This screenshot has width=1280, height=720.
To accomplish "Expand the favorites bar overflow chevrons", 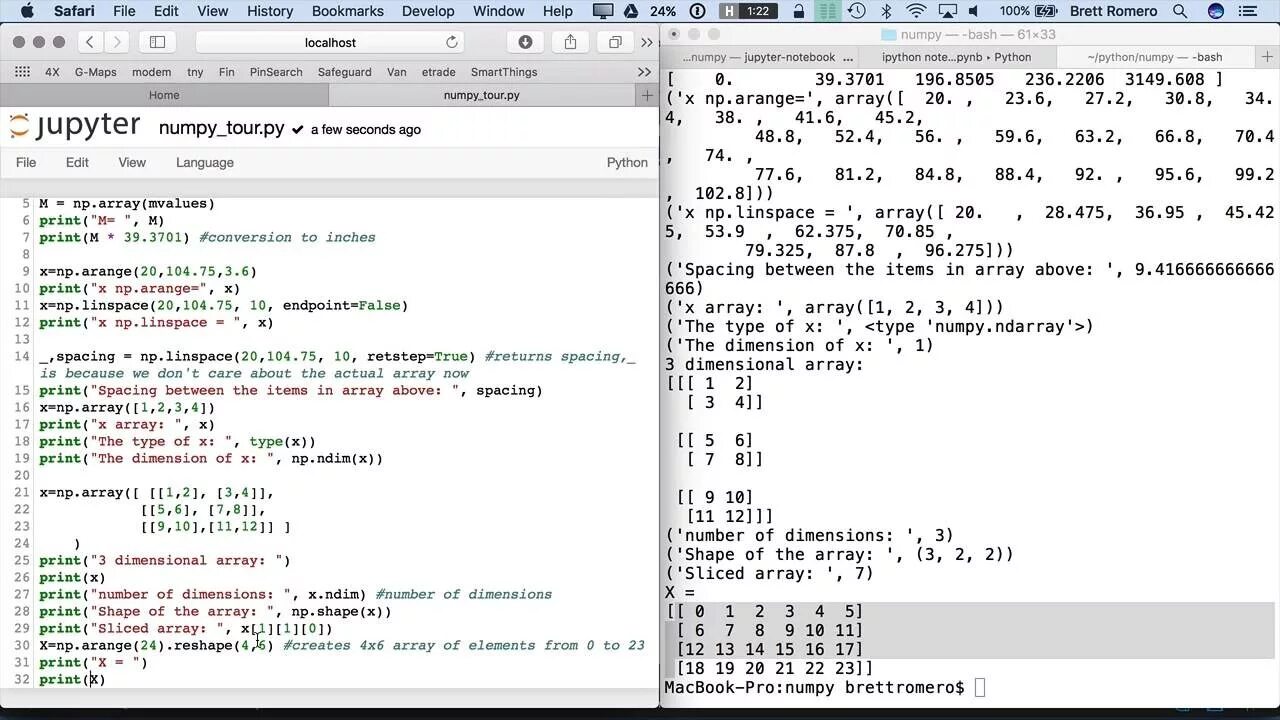I will [644, 72].
